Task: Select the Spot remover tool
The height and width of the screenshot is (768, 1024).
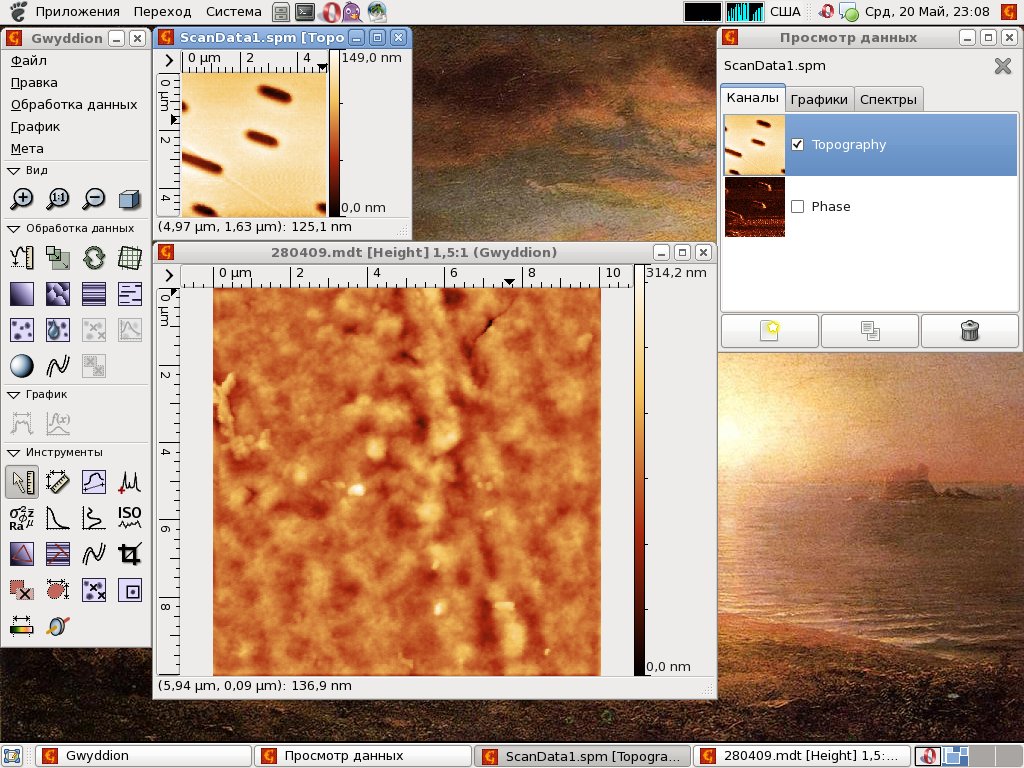Action: click(x=129, y=590)
